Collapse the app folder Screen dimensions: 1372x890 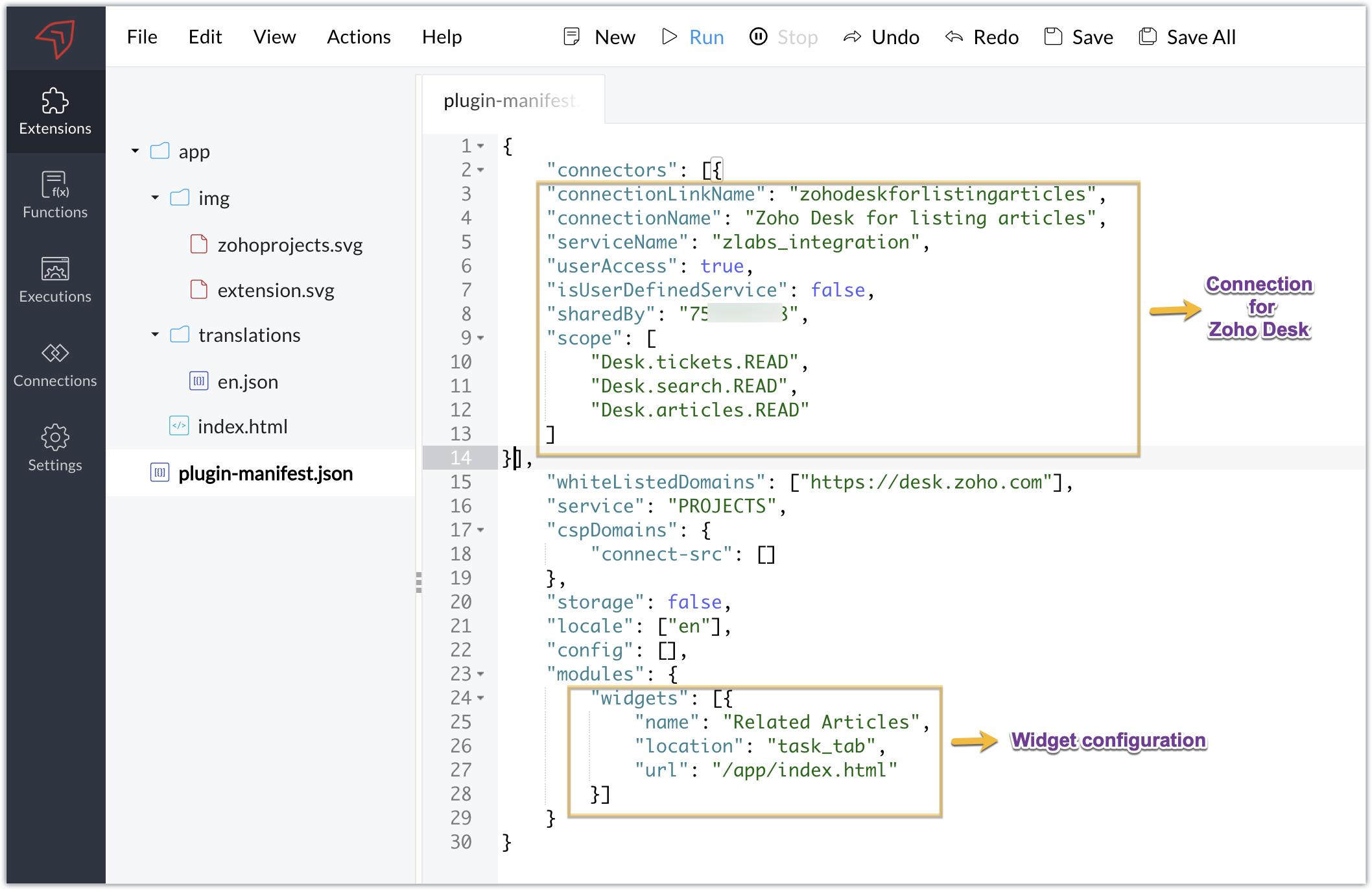click(135, 151)
